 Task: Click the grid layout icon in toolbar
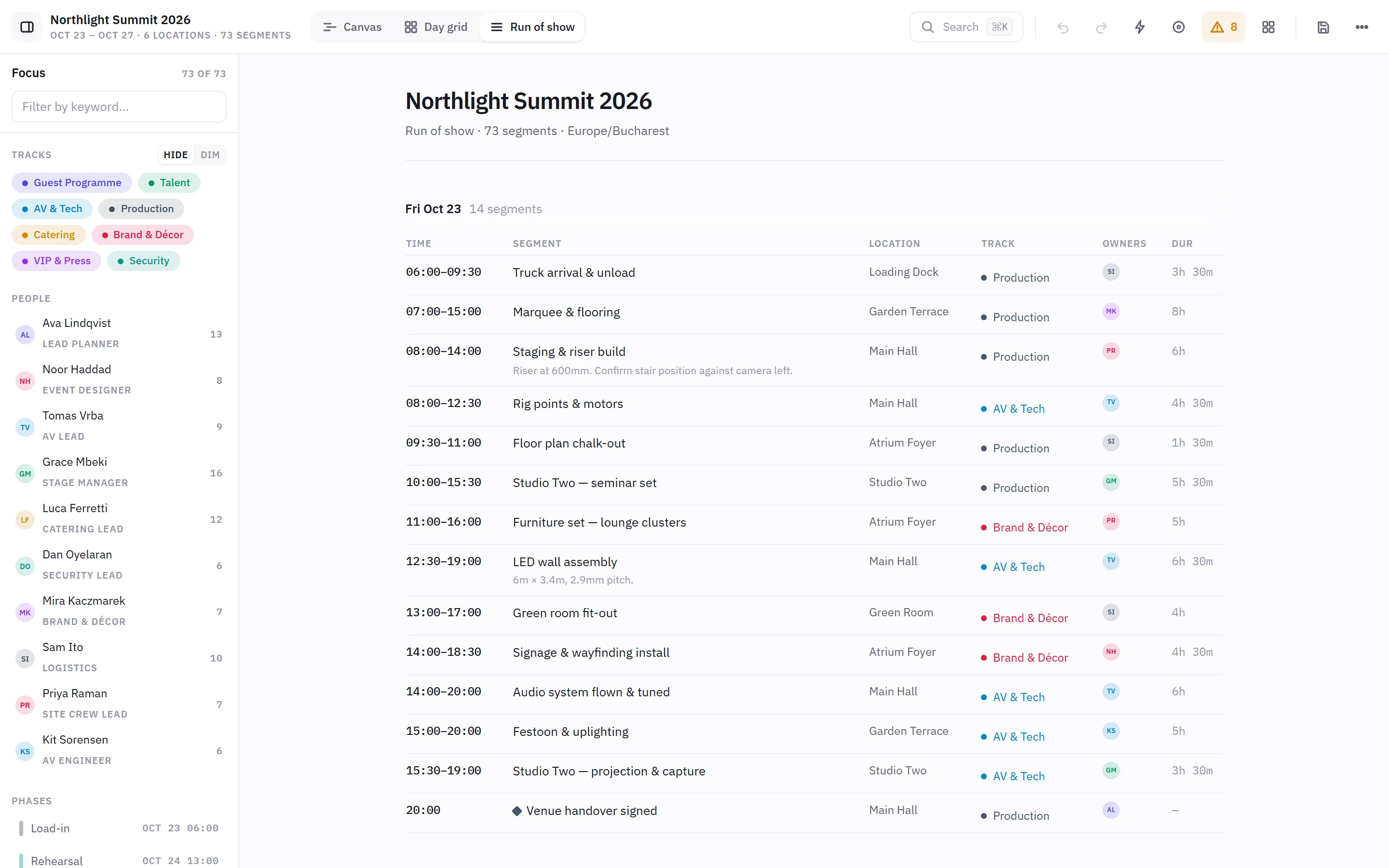click(1268, 27)
